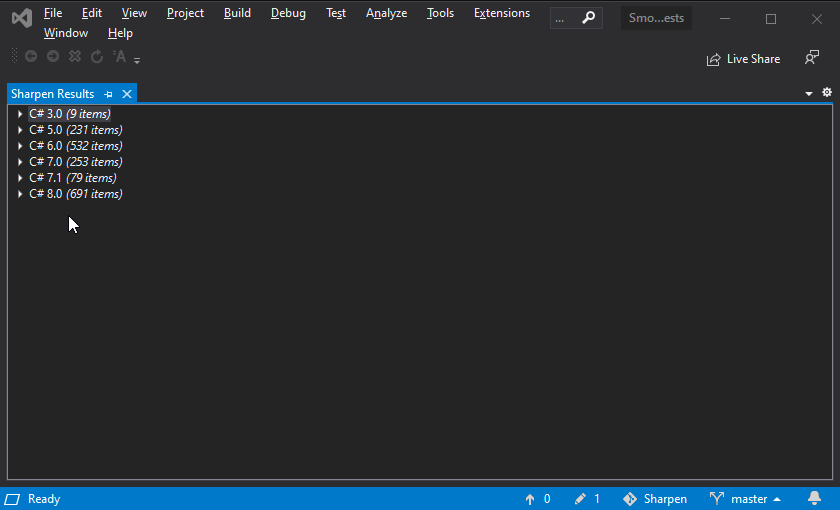Close the Sharpen Results tab
The height and width of the screenshot is (510, 840).
click(x=127, y=94)
